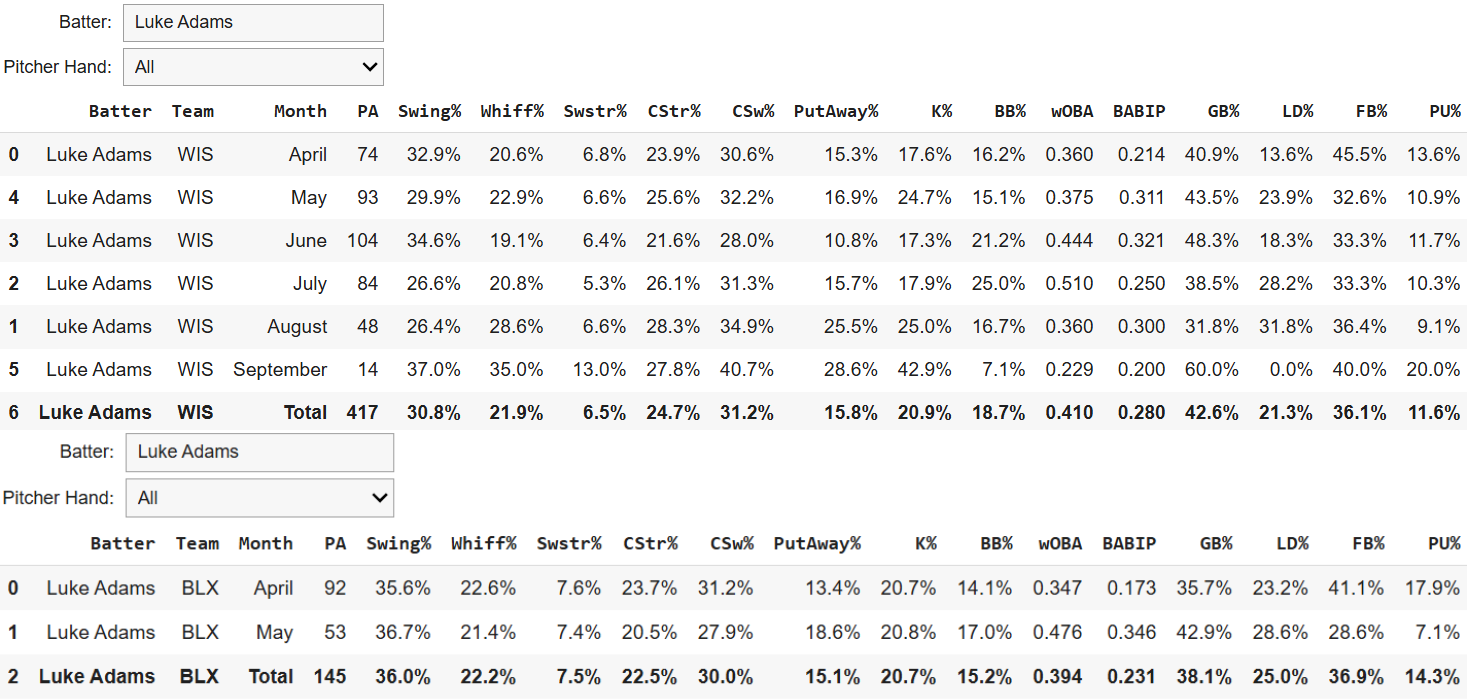Select the wOBA header in the BLX table
The image size is (1467, 699).
(1058, 544)
